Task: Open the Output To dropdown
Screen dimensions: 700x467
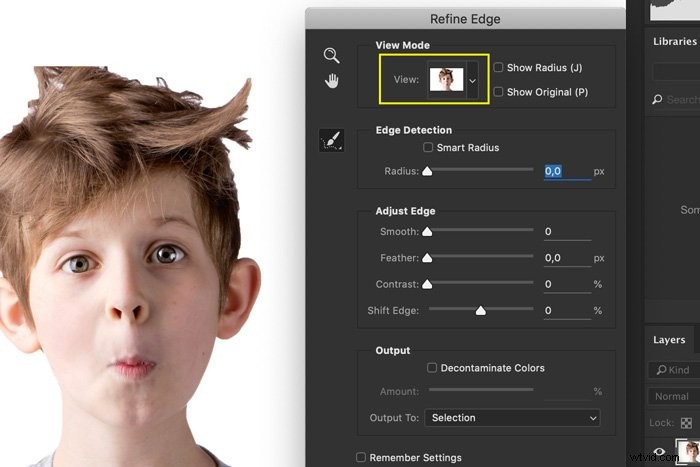Action: (512, 418)
